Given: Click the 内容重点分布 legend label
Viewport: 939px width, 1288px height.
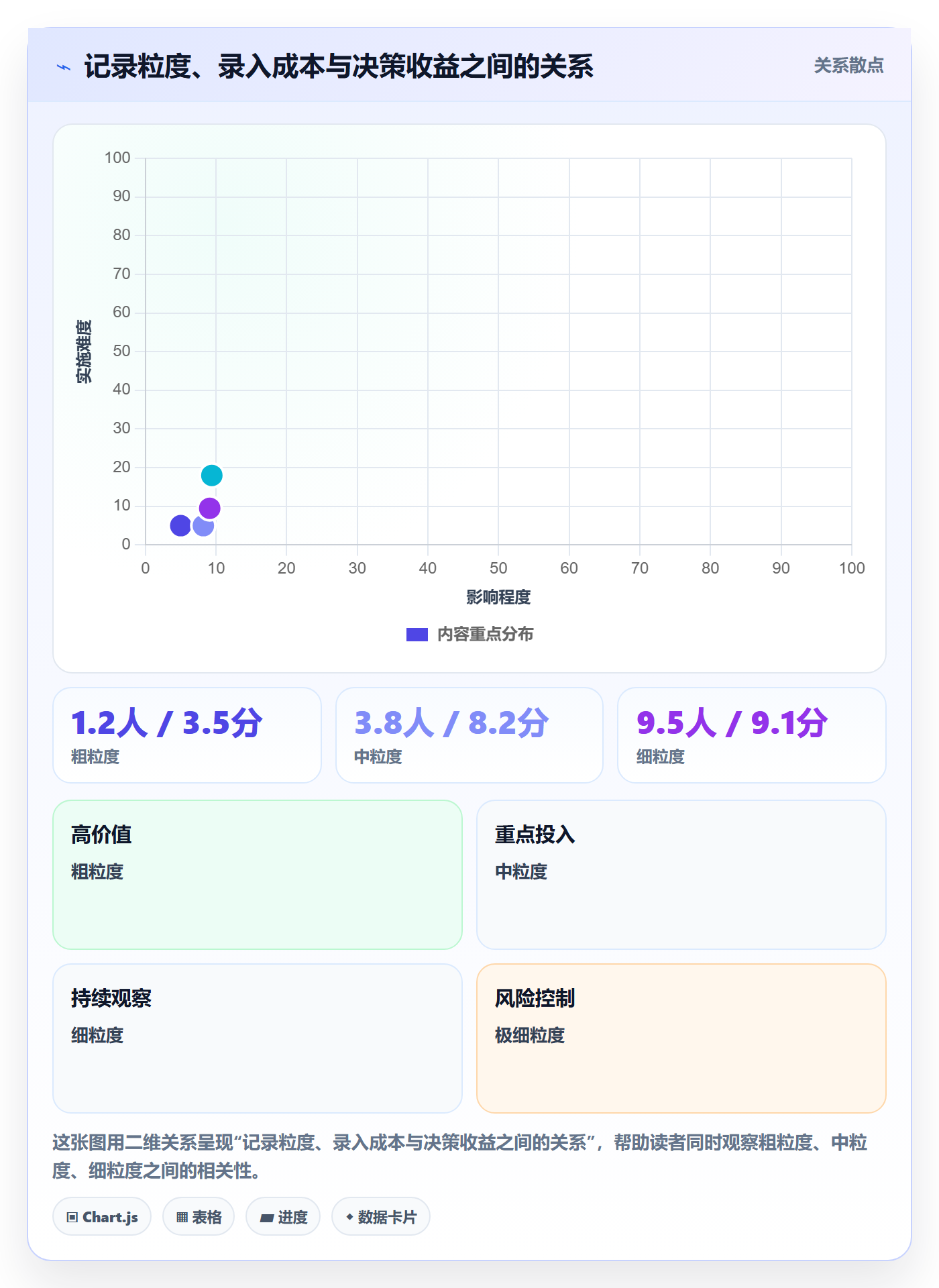Looking at the screenshot, I should click(485, 635).
